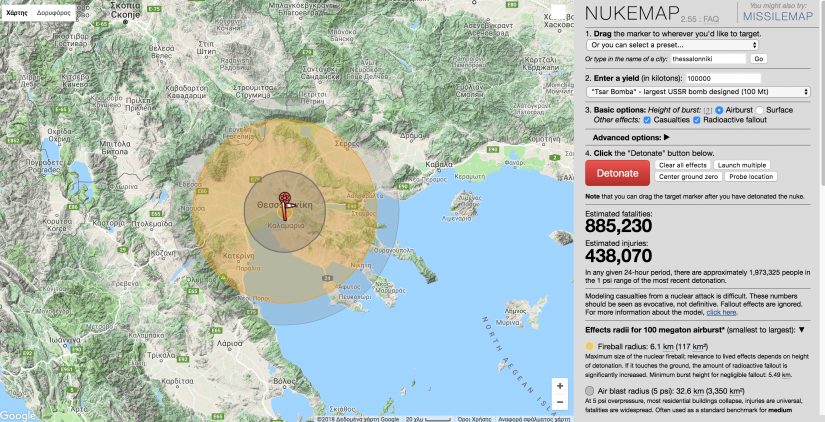Open the city preset dropdown
This screenshot has height=422, width=825.
tap(671, 45)
